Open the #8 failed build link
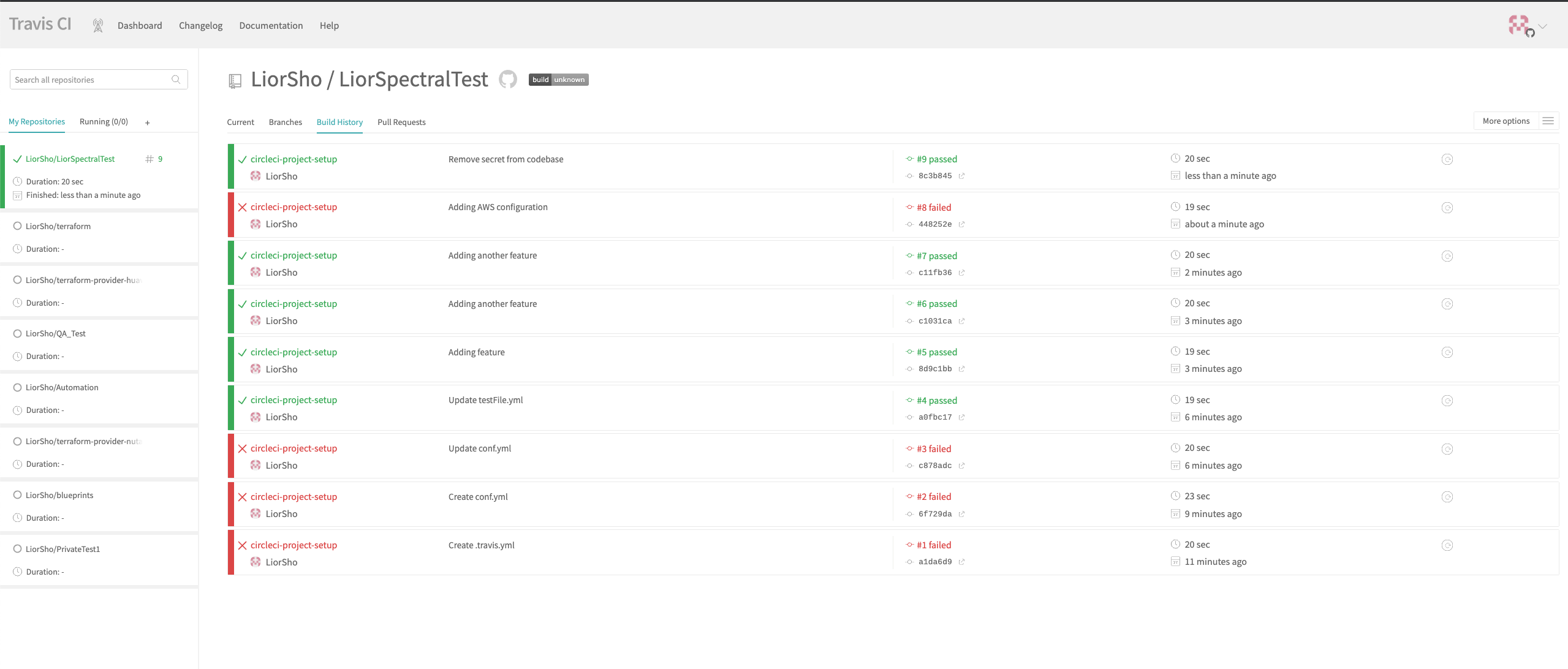Image resolution: width=1568 pixels, height=669 pixels. tap(934, 208)
